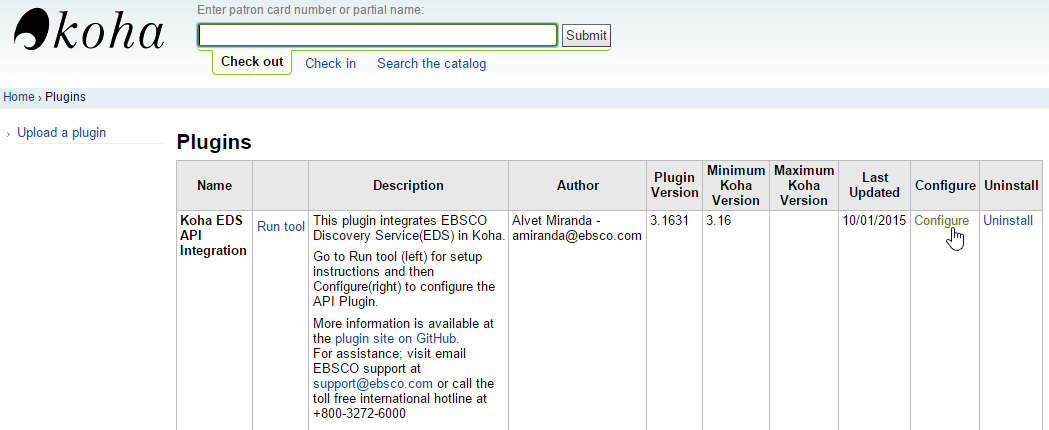Click the Maximum Koha Version header
The image size is (1049, 430).
pos(804,185)
